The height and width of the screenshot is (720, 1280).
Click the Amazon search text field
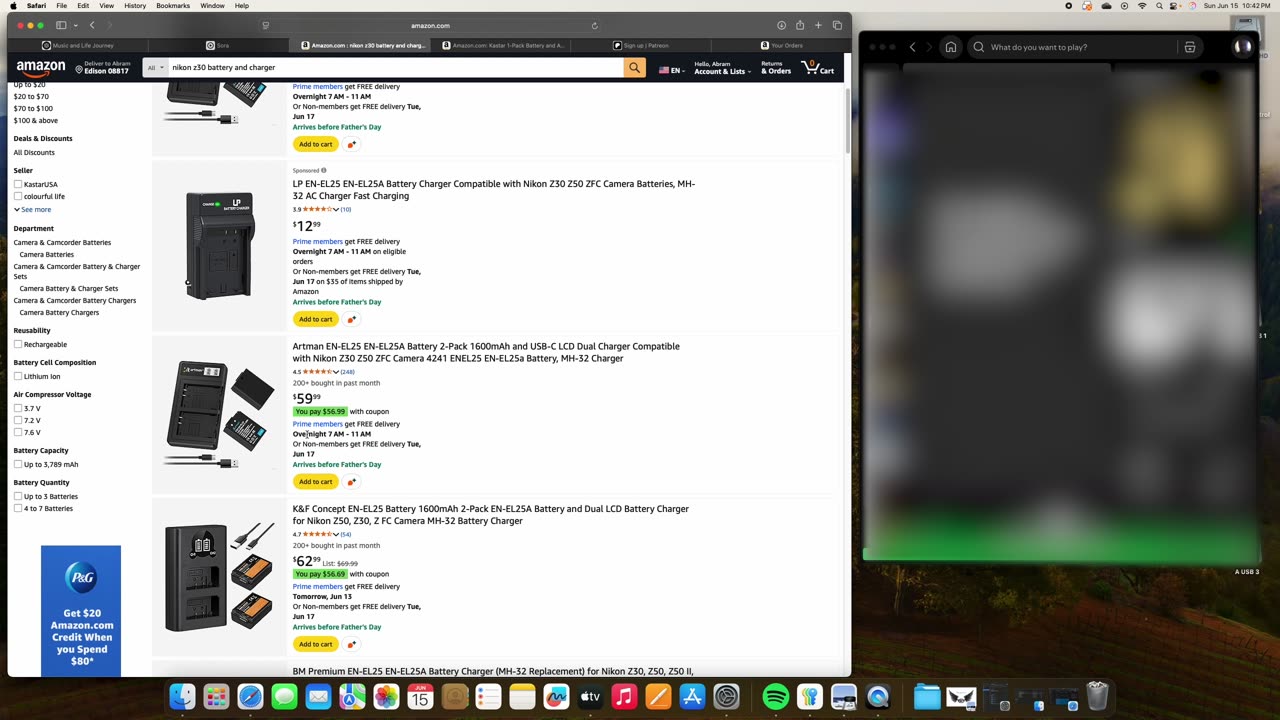tap(395, 67)
